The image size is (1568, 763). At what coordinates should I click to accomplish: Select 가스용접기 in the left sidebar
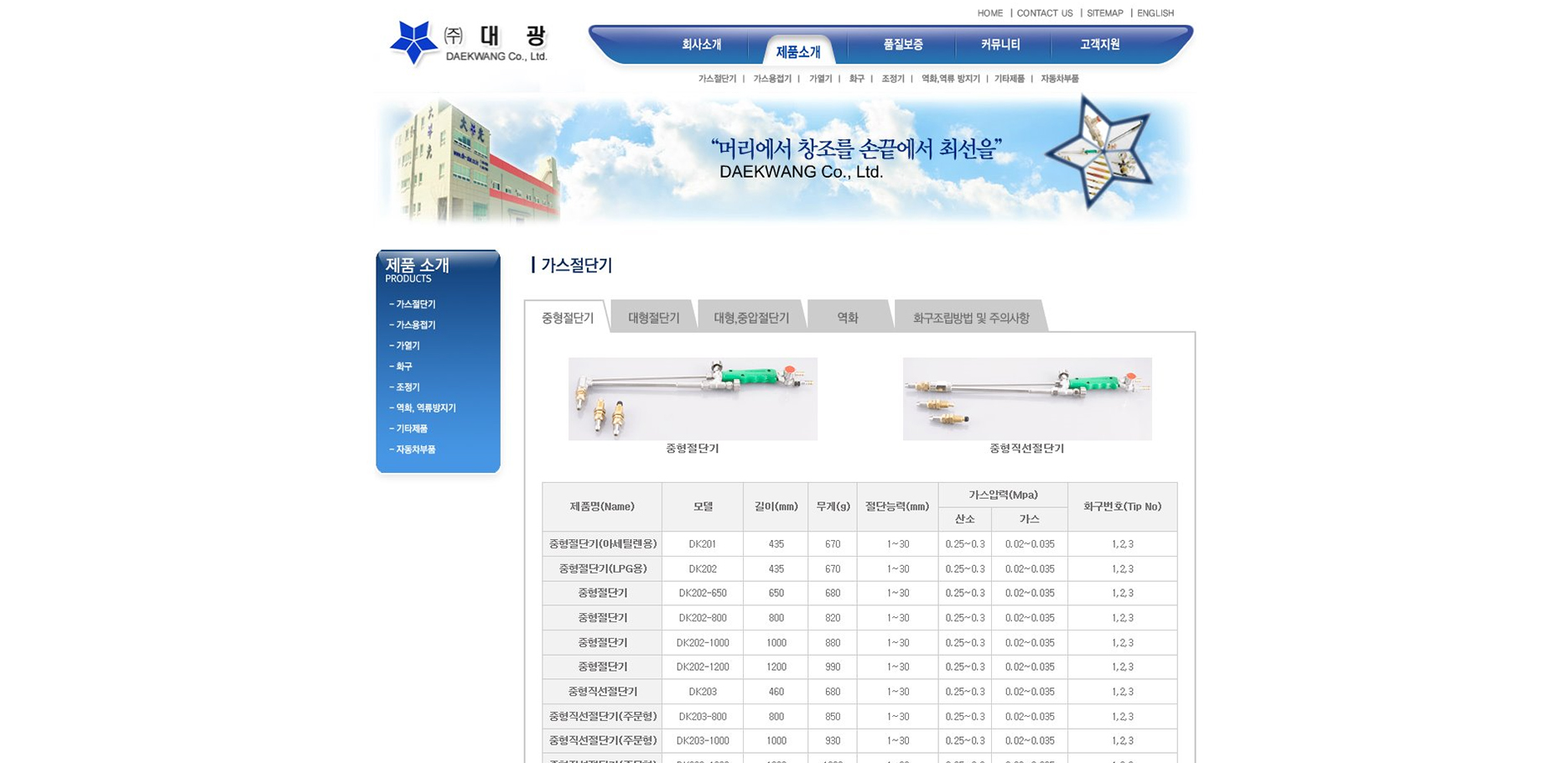(415, 325)
